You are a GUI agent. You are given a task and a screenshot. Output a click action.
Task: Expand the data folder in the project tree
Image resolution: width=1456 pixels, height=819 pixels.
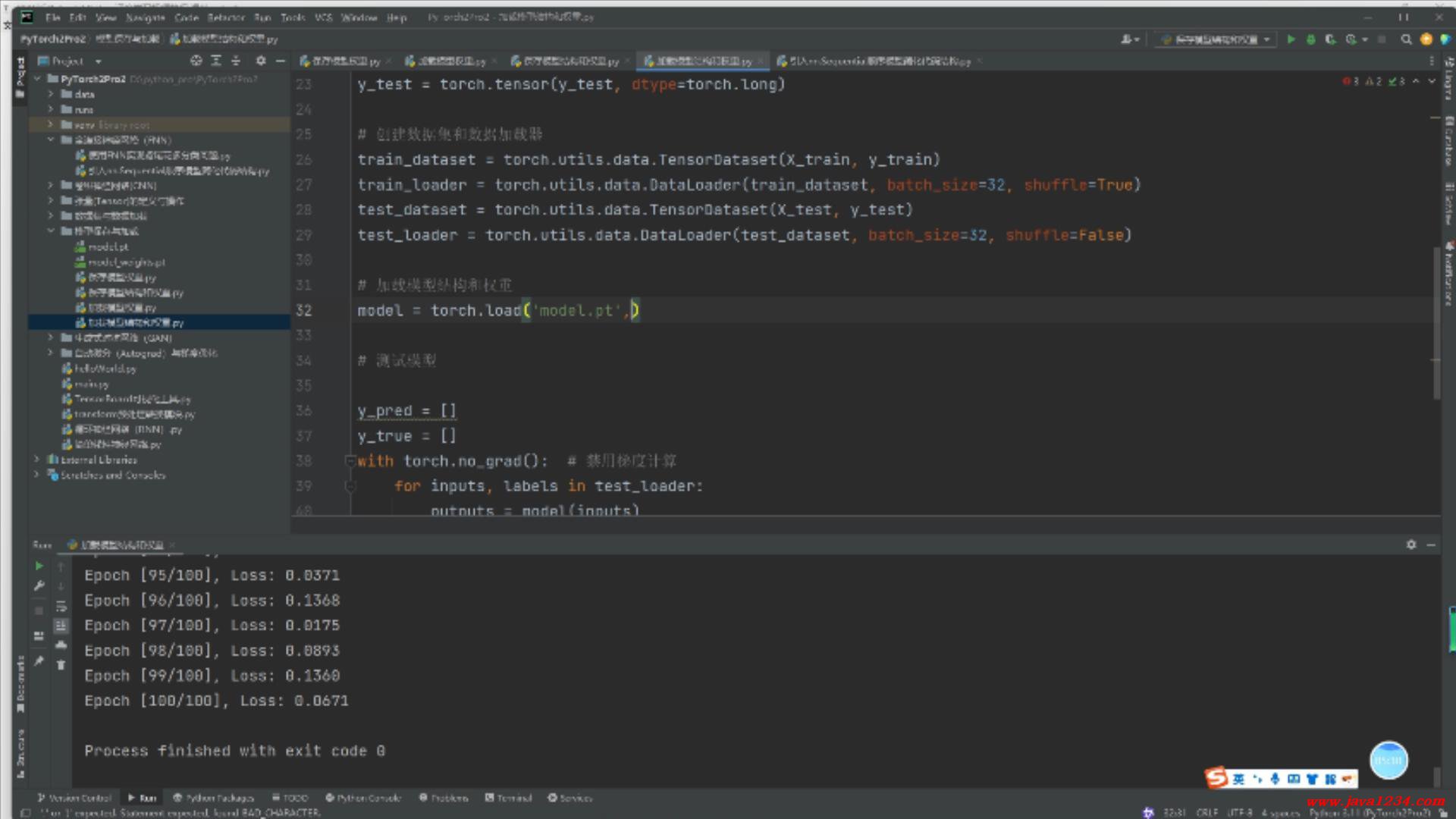point(51,94)
